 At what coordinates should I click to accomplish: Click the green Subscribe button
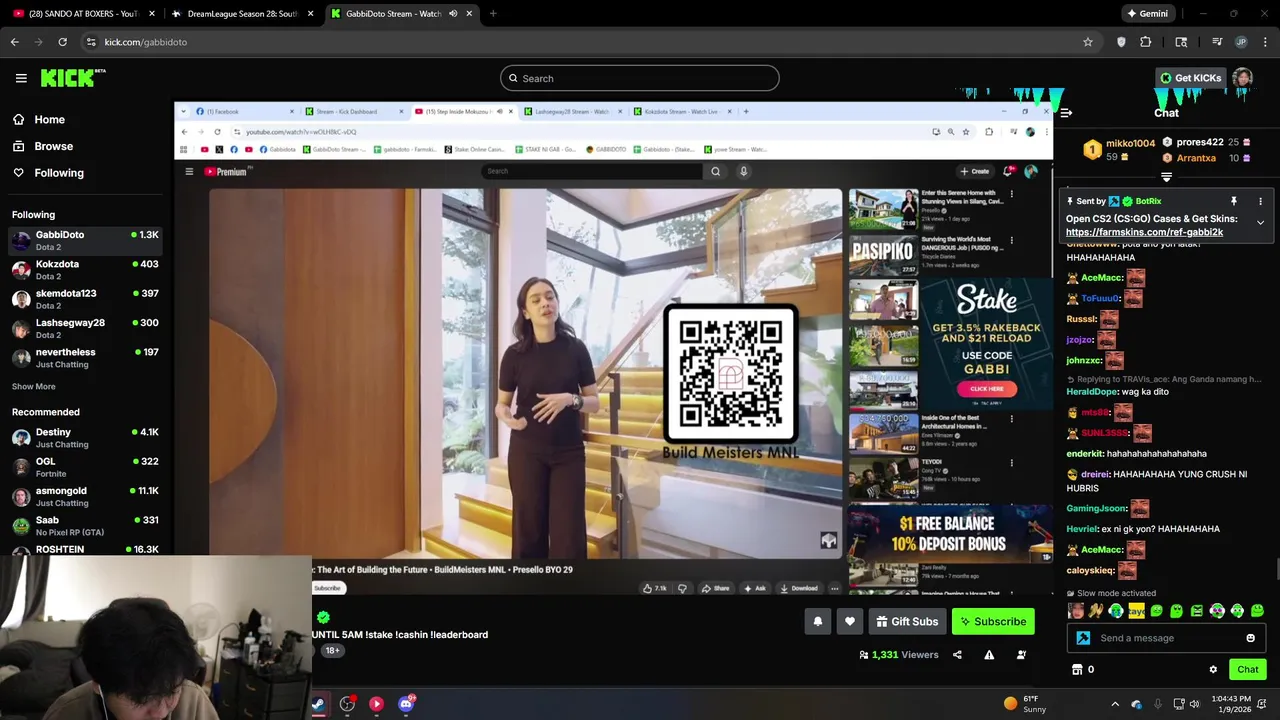(993, 622)
